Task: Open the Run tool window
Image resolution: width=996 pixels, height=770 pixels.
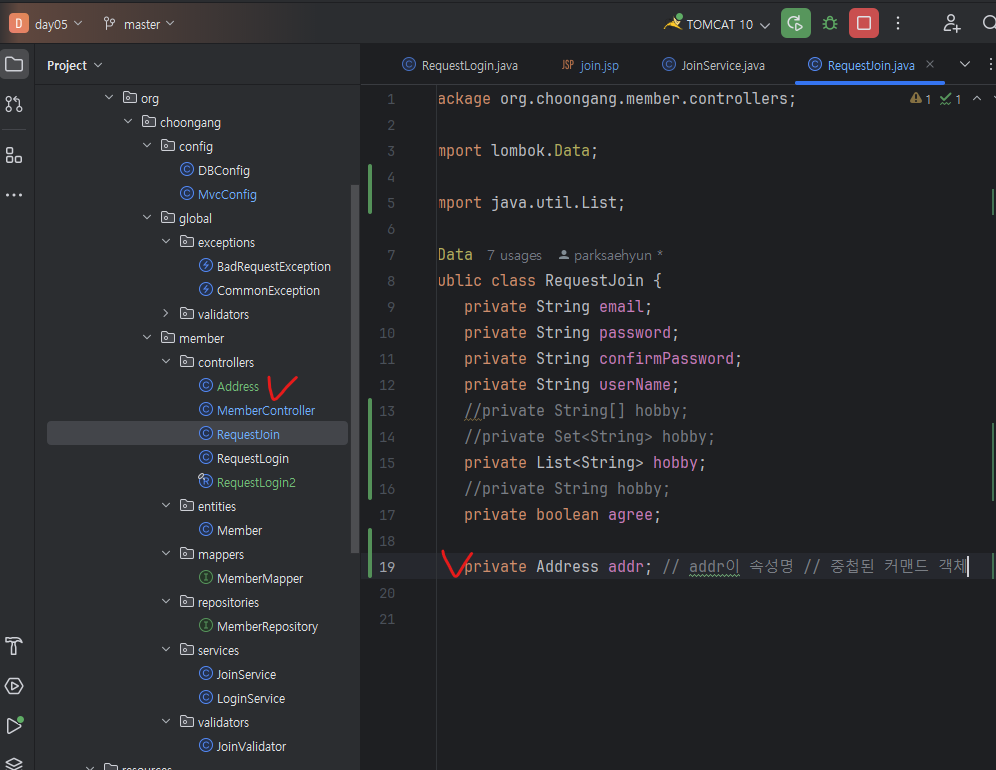Action: [x=14, y=726]
